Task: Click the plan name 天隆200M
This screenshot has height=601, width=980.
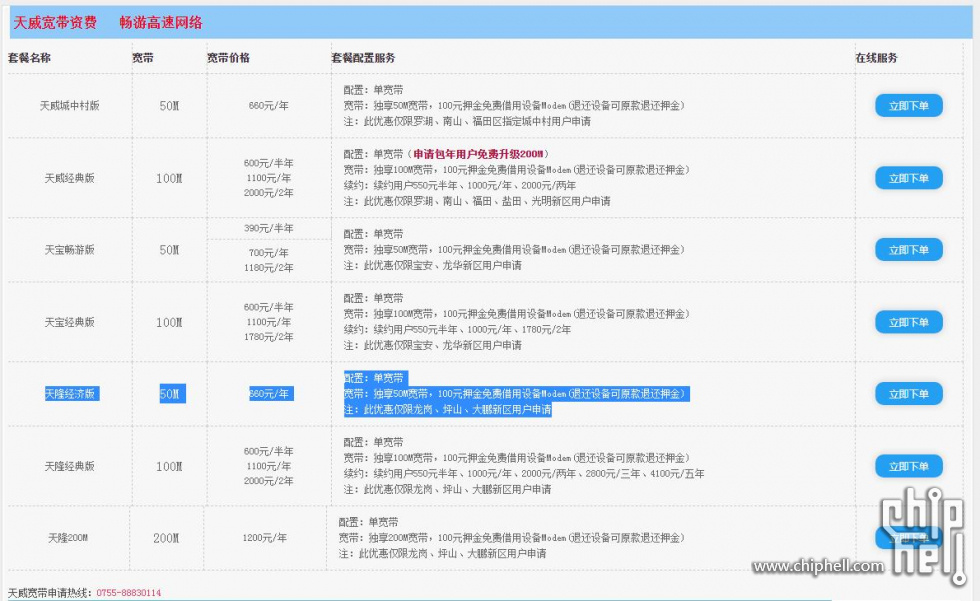Action: 68,538
